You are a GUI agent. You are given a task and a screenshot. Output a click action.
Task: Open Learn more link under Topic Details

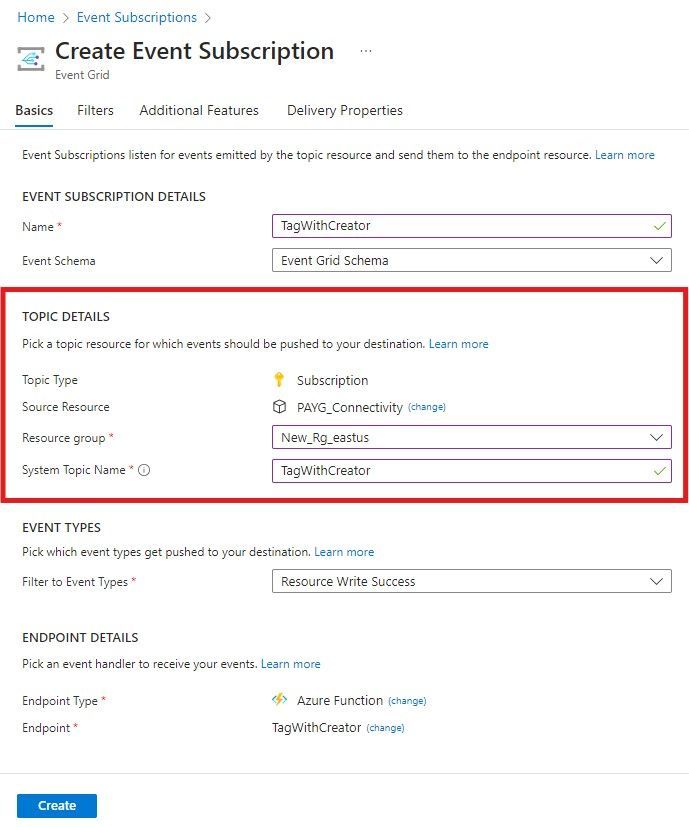458,344
